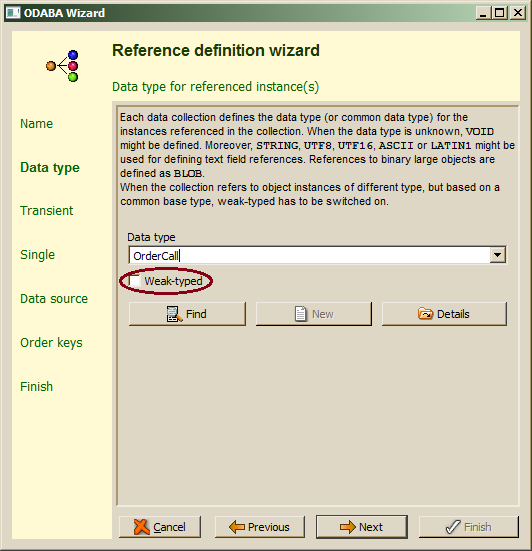Click the Previous left arrow icon
The width and height of the screenshot is (532, 551).
(236, 527)
